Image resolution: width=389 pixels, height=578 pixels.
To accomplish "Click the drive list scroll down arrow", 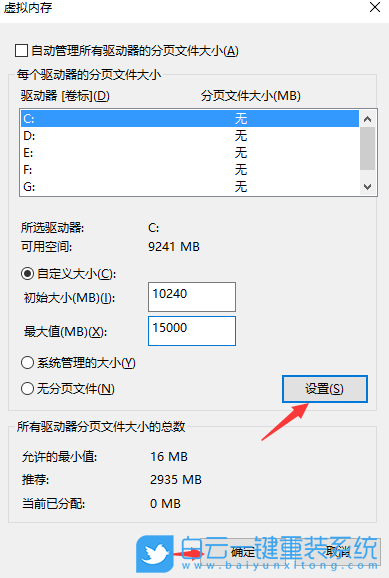I will pos(367,187).
